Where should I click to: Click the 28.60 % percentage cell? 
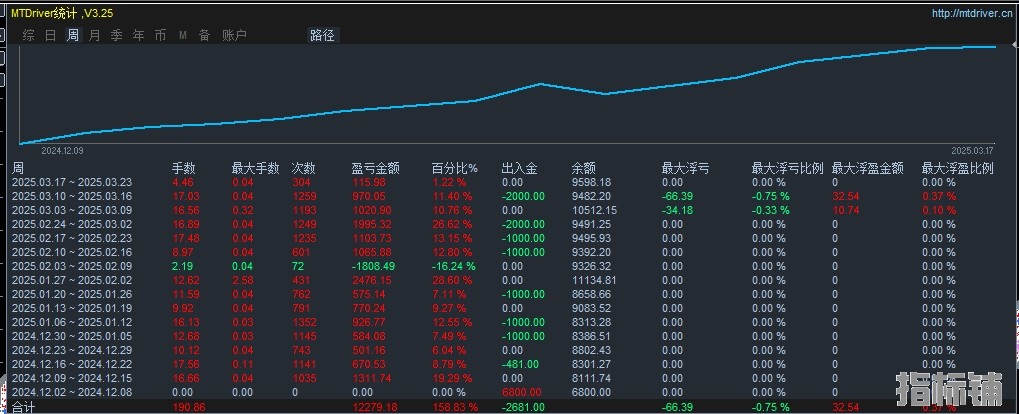coord(453,280)
